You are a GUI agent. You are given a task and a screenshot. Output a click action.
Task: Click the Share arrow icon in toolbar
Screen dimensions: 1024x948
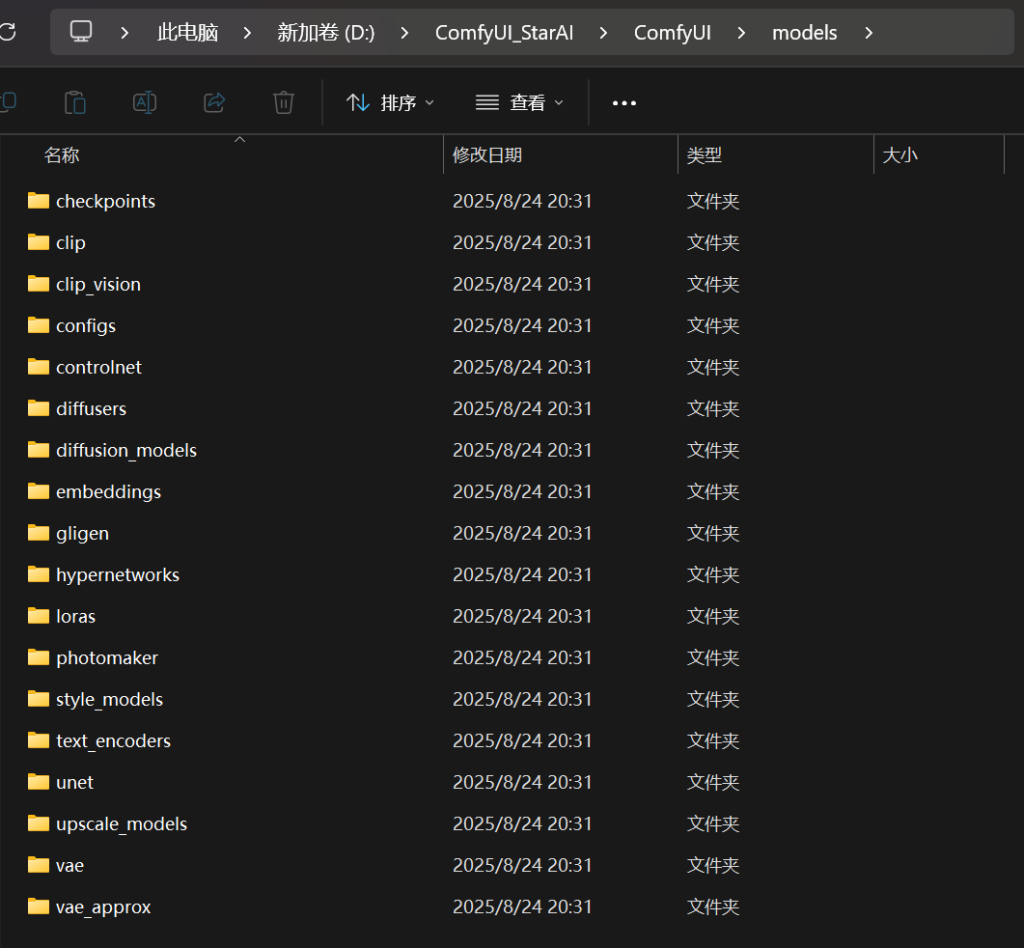pyautogui.click(x=214, y=102)
